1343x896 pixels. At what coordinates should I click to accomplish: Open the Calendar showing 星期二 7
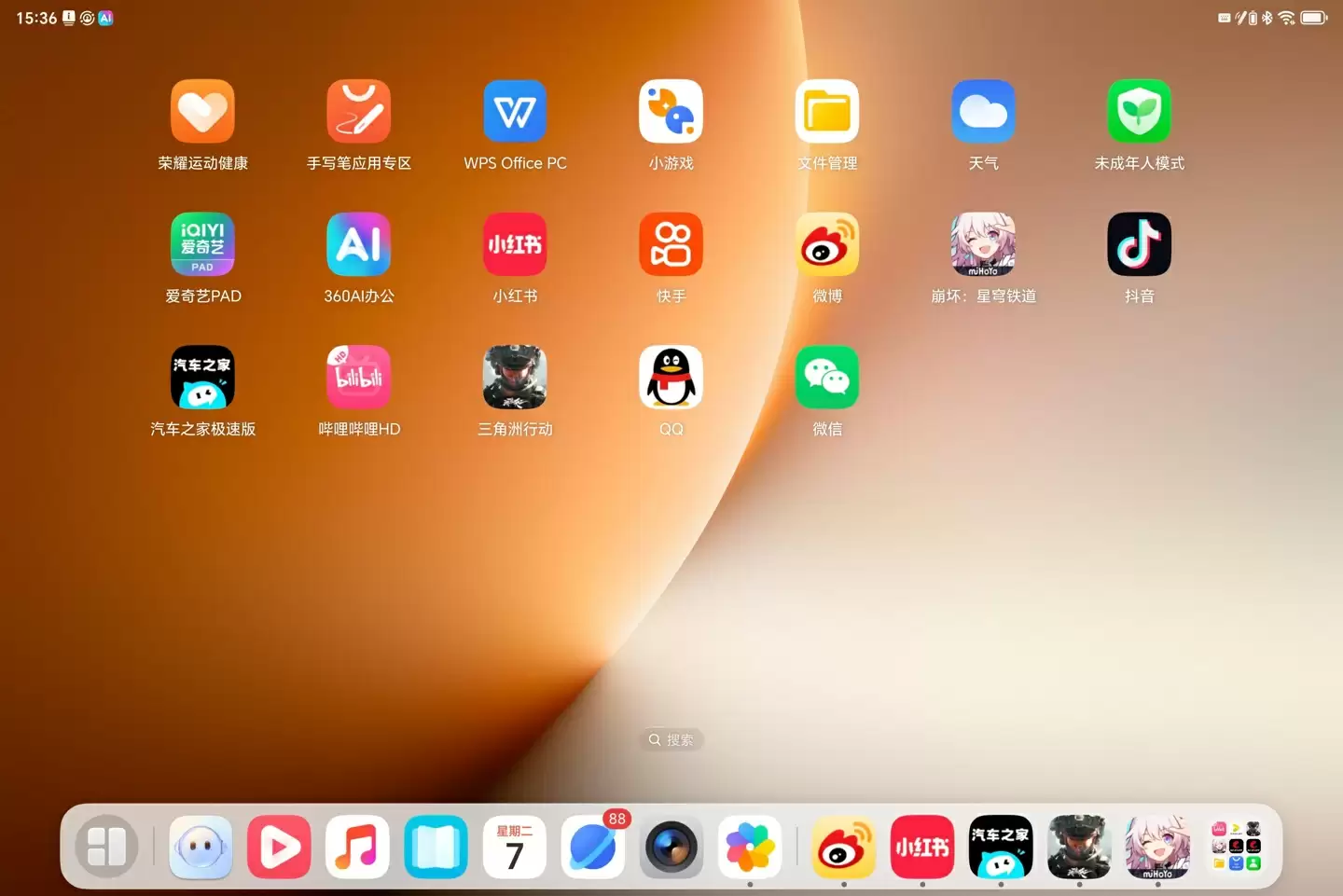tap(514, 847)
